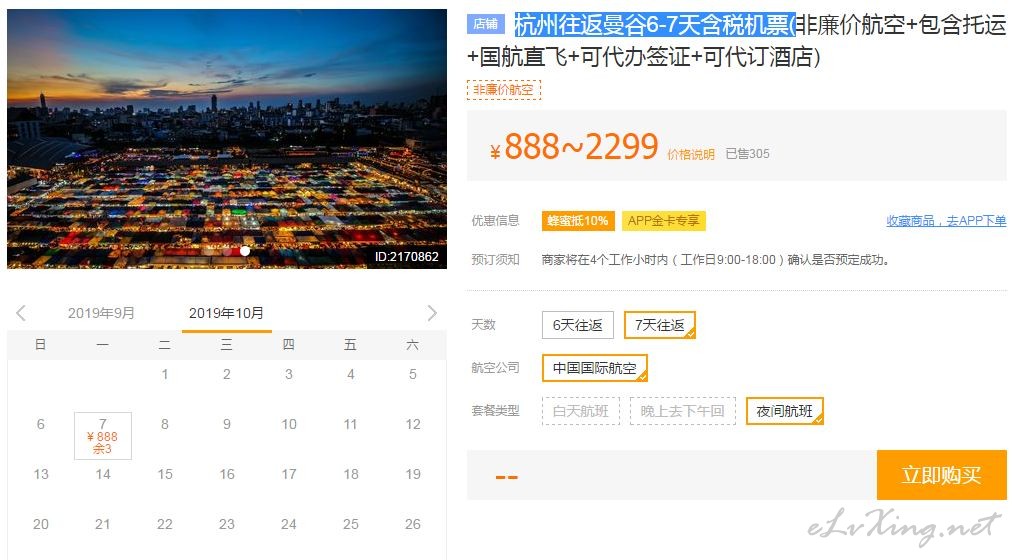The image size is (1012, 560).
Task: Click calendar date 21
Action: click(103, 524)
